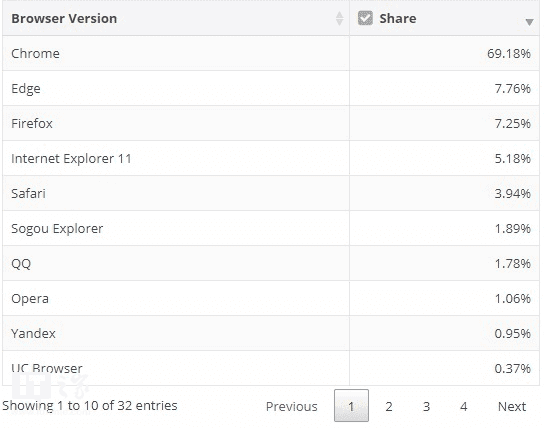The width and height of the screenshot is (544, 428).
Task: Click the Browser Version header
Action: (x=64, y=18)
